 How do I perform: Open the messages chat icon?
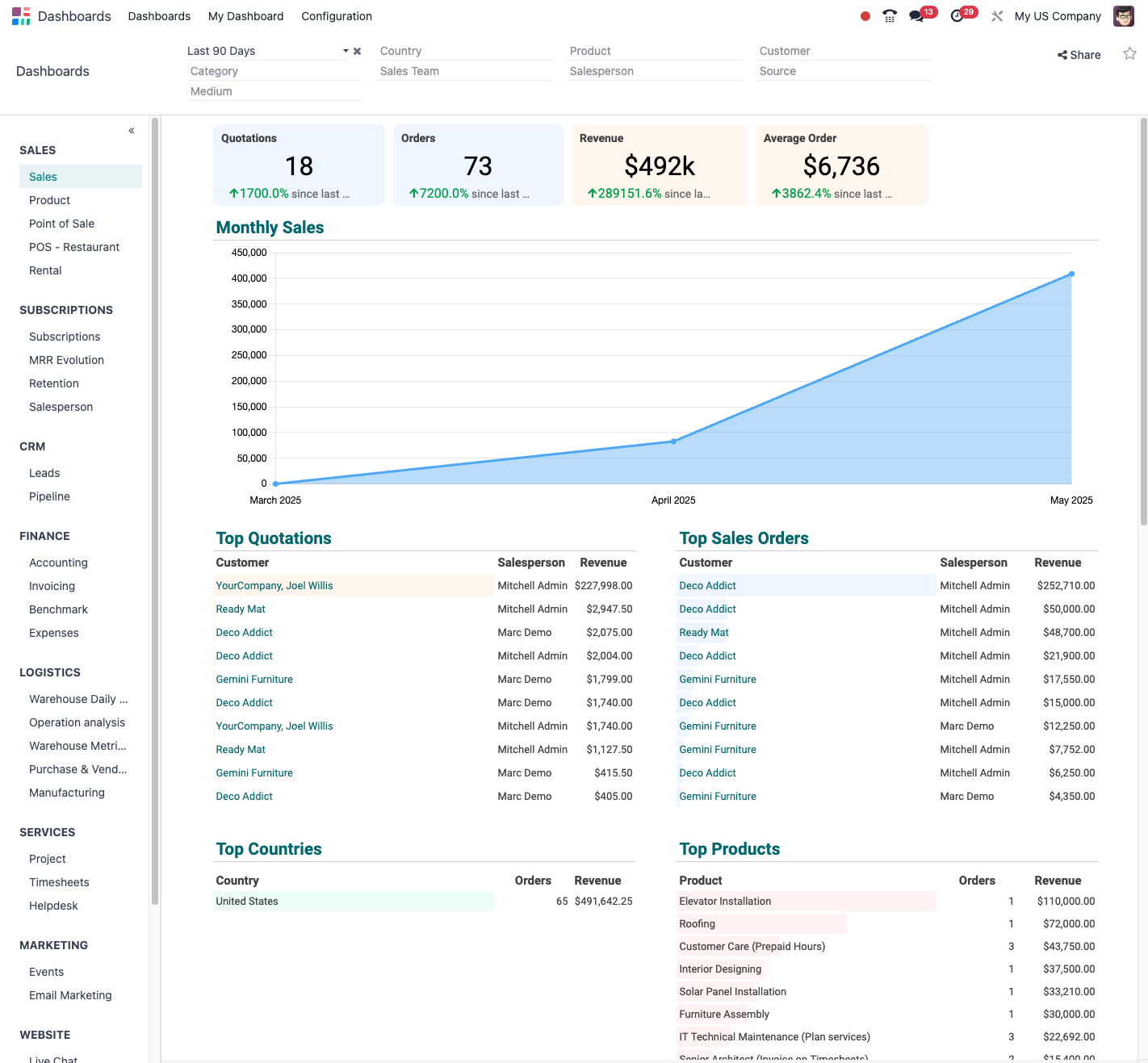click(x=916, y=16)
